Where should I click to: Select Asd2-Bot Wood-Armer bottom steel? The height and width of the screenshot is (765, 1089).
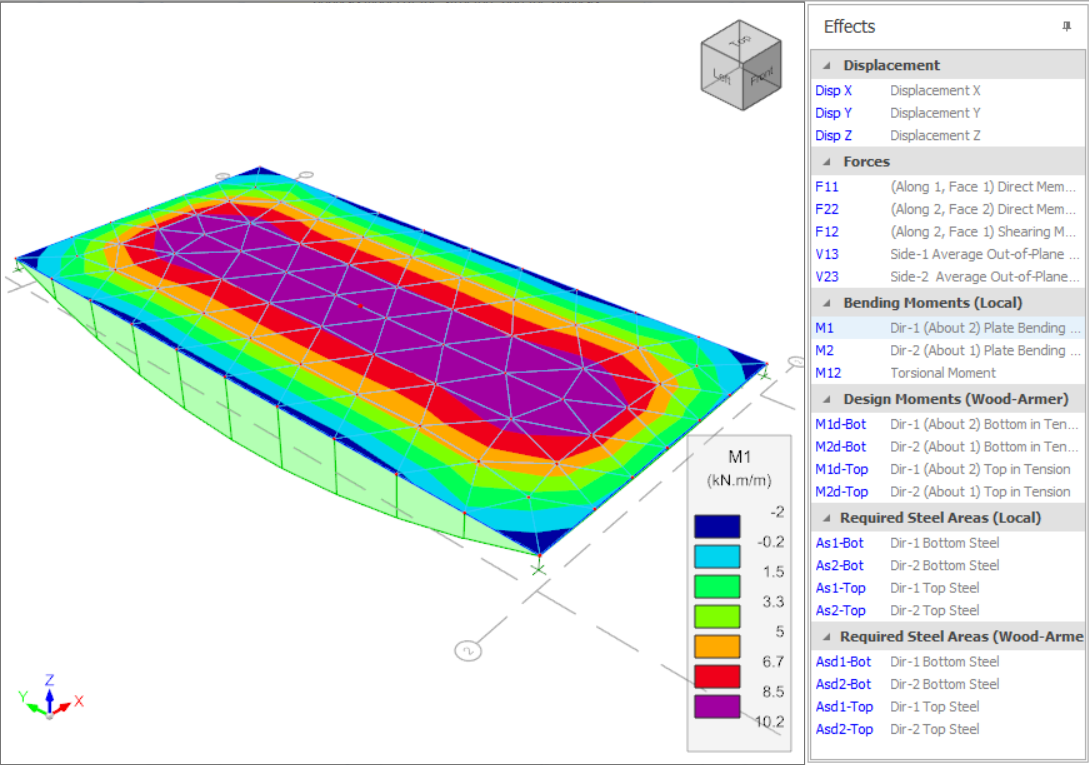click(x=843, y=684)
